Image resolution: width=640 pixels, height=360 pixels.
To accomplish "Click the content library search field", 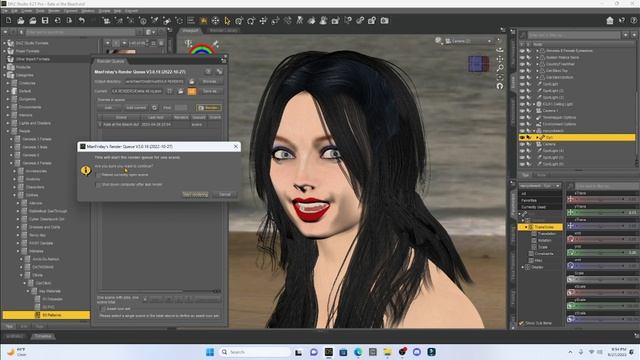I will (80, 32).
